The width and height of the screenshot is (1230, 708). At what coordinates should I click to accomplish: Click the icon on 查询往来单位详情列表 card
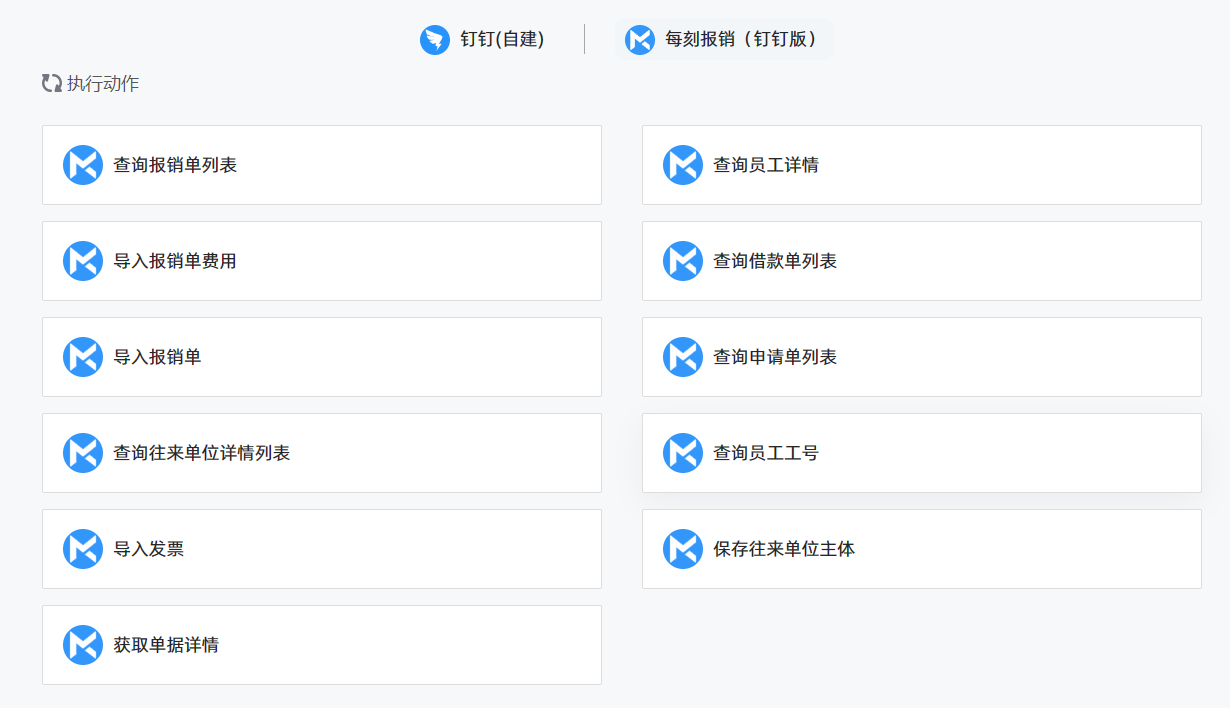pos(83,453)
